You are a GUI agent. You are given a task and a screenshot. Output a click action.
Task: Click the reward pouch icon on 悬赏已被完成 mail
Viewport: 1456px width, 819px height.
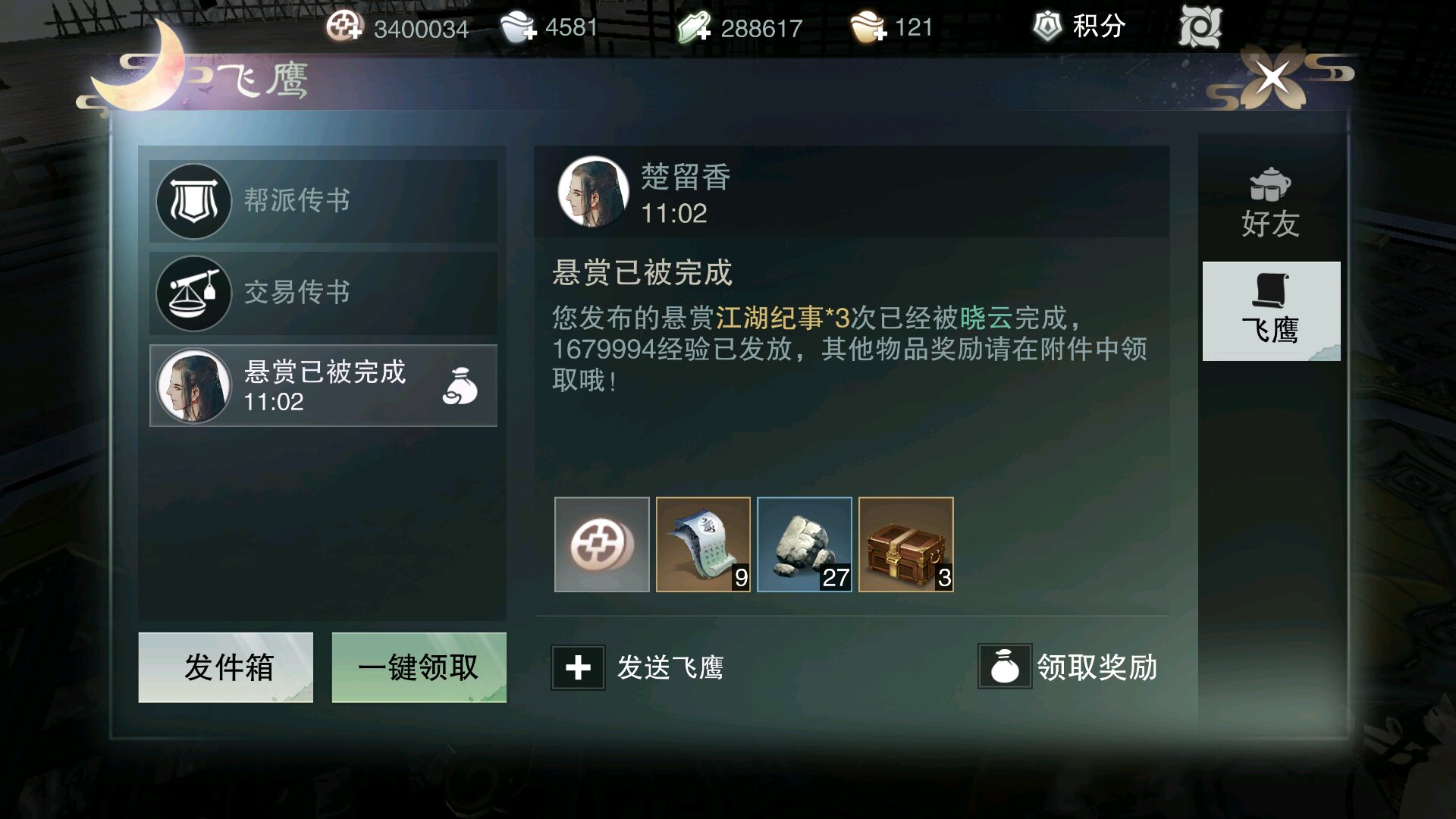pyautogui.click(x=460, y=386)
